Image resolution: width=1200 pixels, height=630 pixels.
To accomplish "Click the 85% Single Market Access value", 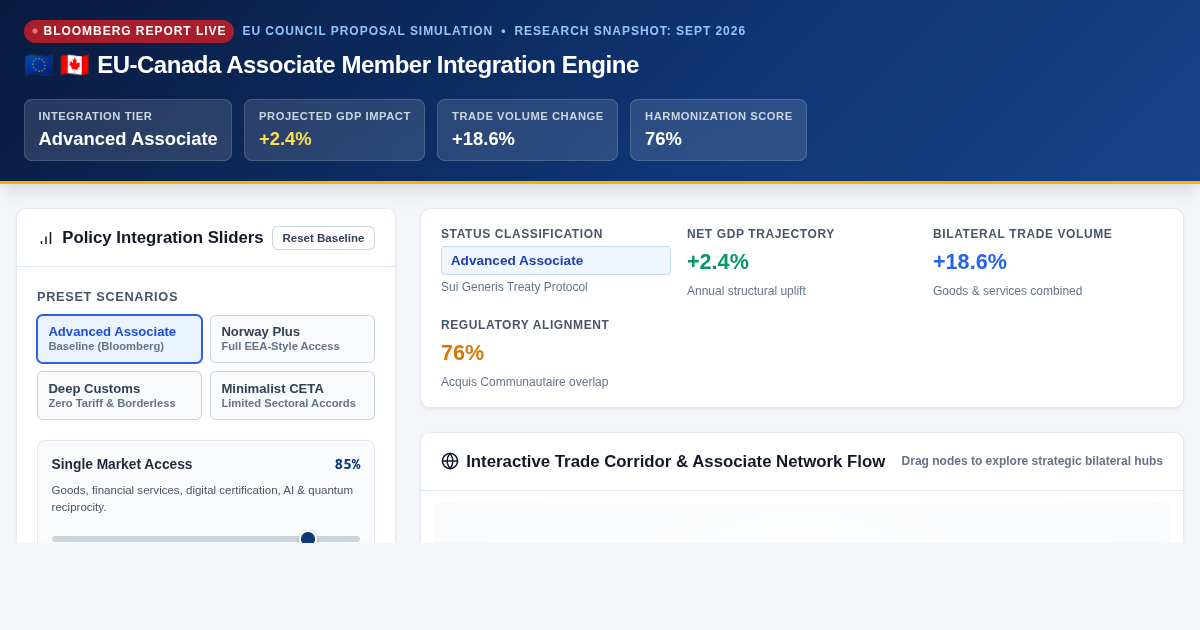I will click(x=347, y=464).
